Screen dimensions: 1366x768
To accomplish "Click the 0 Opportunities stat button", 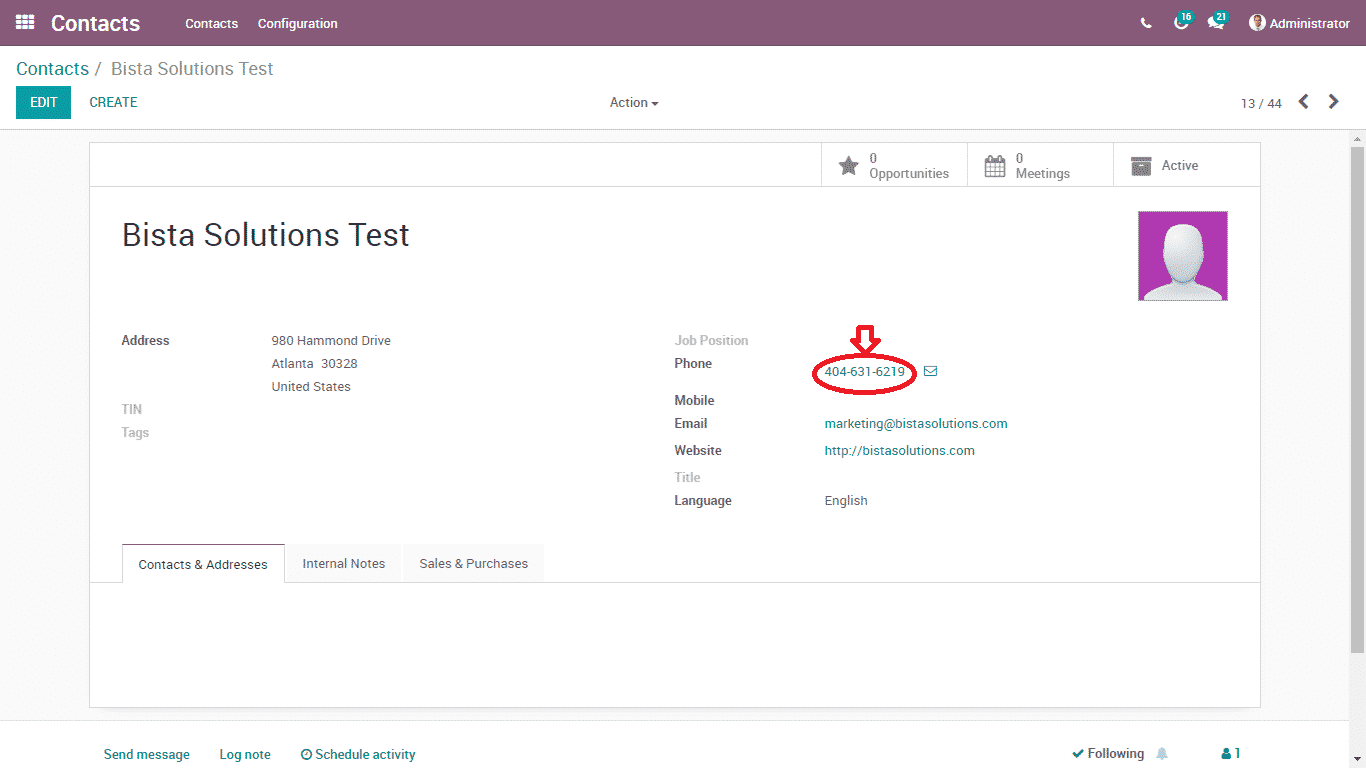I will coord(894,165).
